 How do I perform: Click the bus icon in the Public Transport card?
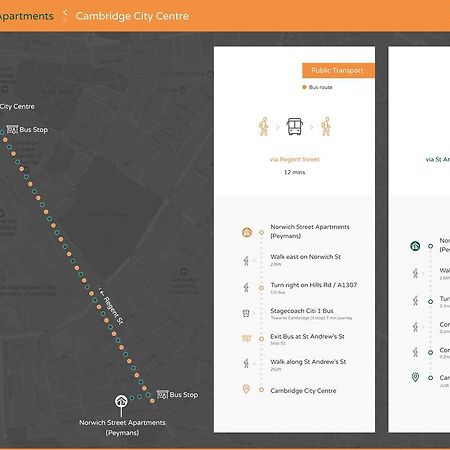pos(295,126)
